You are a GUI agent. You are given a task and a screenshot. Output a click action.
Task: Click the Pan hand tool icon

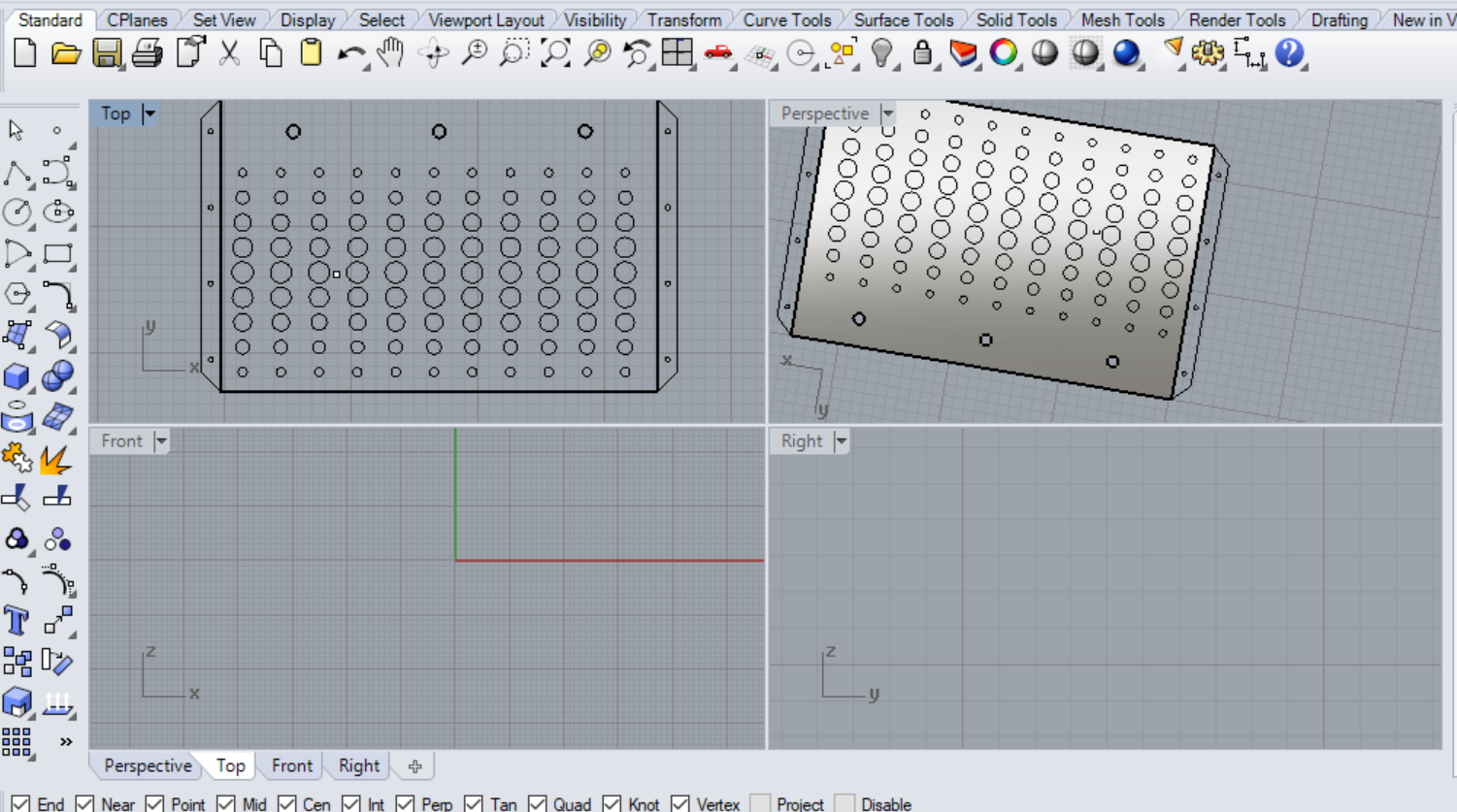pyautogui.click(x=391, y=53)
